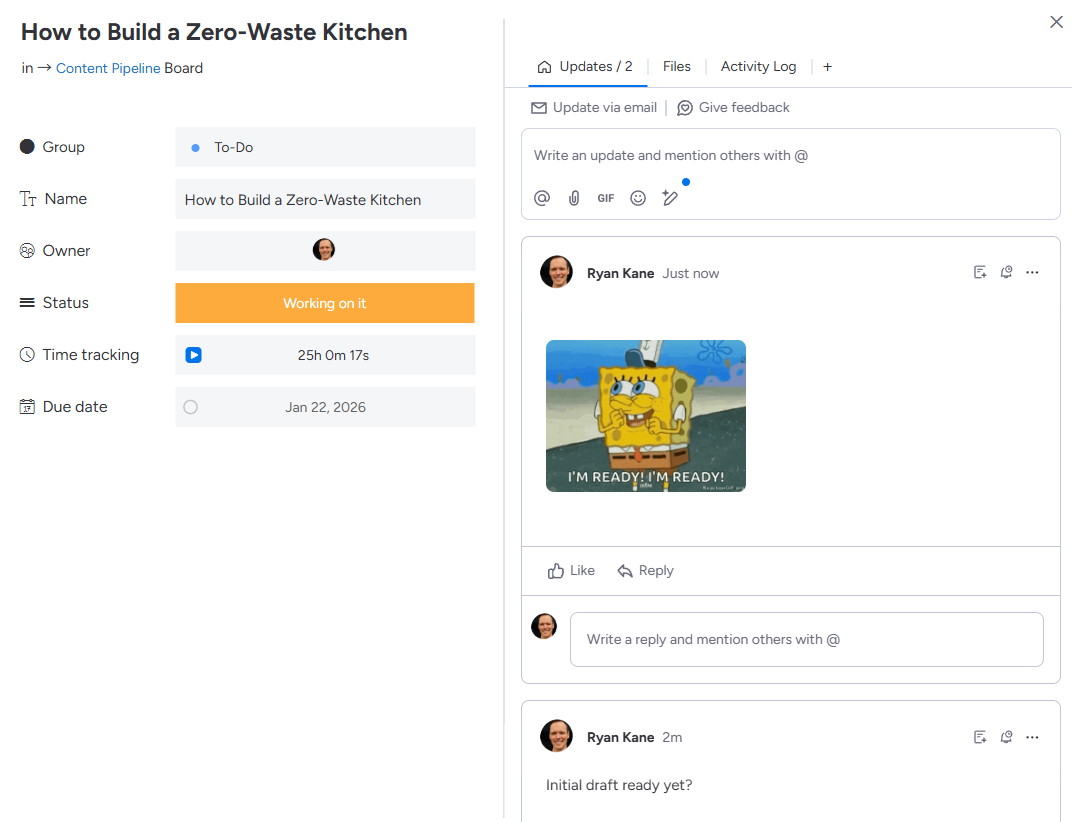Open more options menu on the 2m update

pyautogui.click(x=1032, y=737)
